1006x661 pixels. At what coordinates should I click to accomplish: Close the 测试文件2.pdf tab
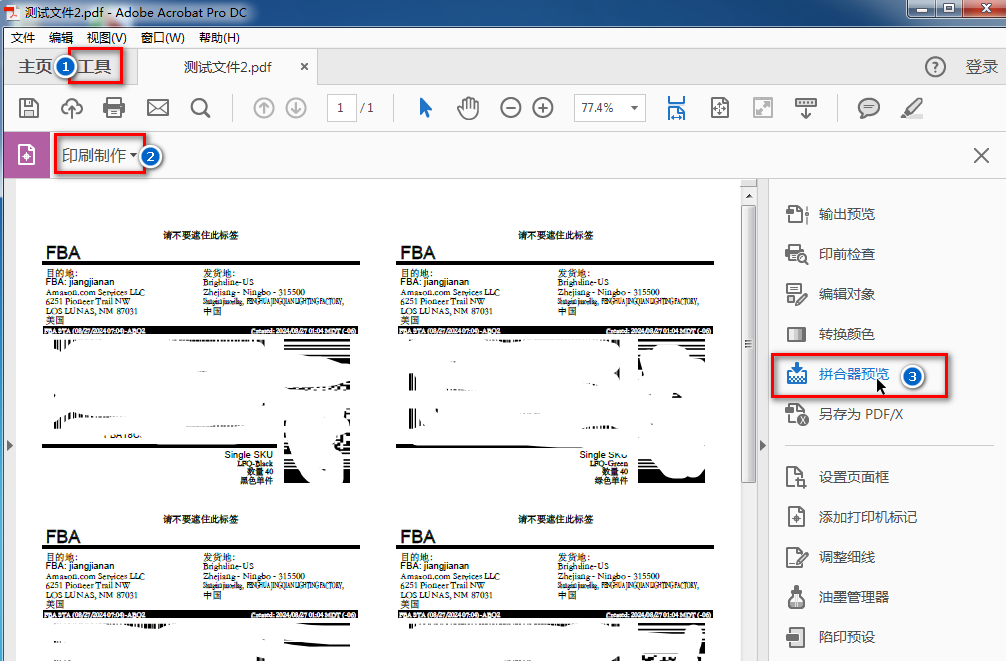pyautogui.click(x=304, y=67)
